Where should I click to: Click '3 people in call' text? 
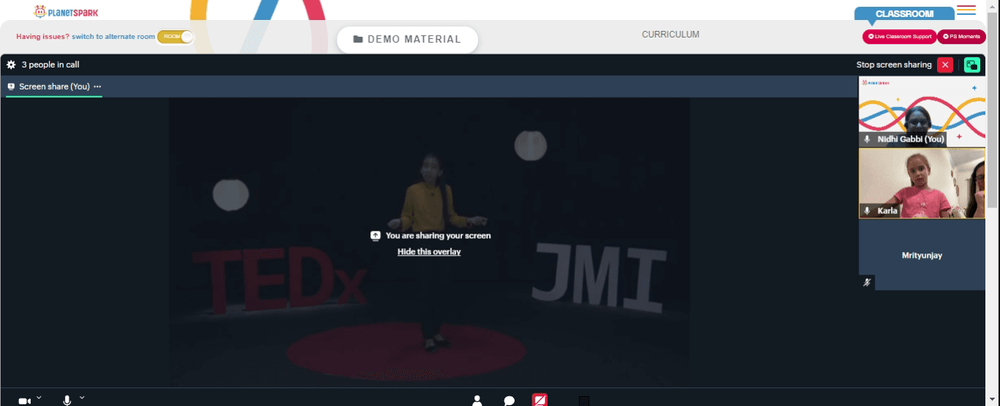click(50, 65)
